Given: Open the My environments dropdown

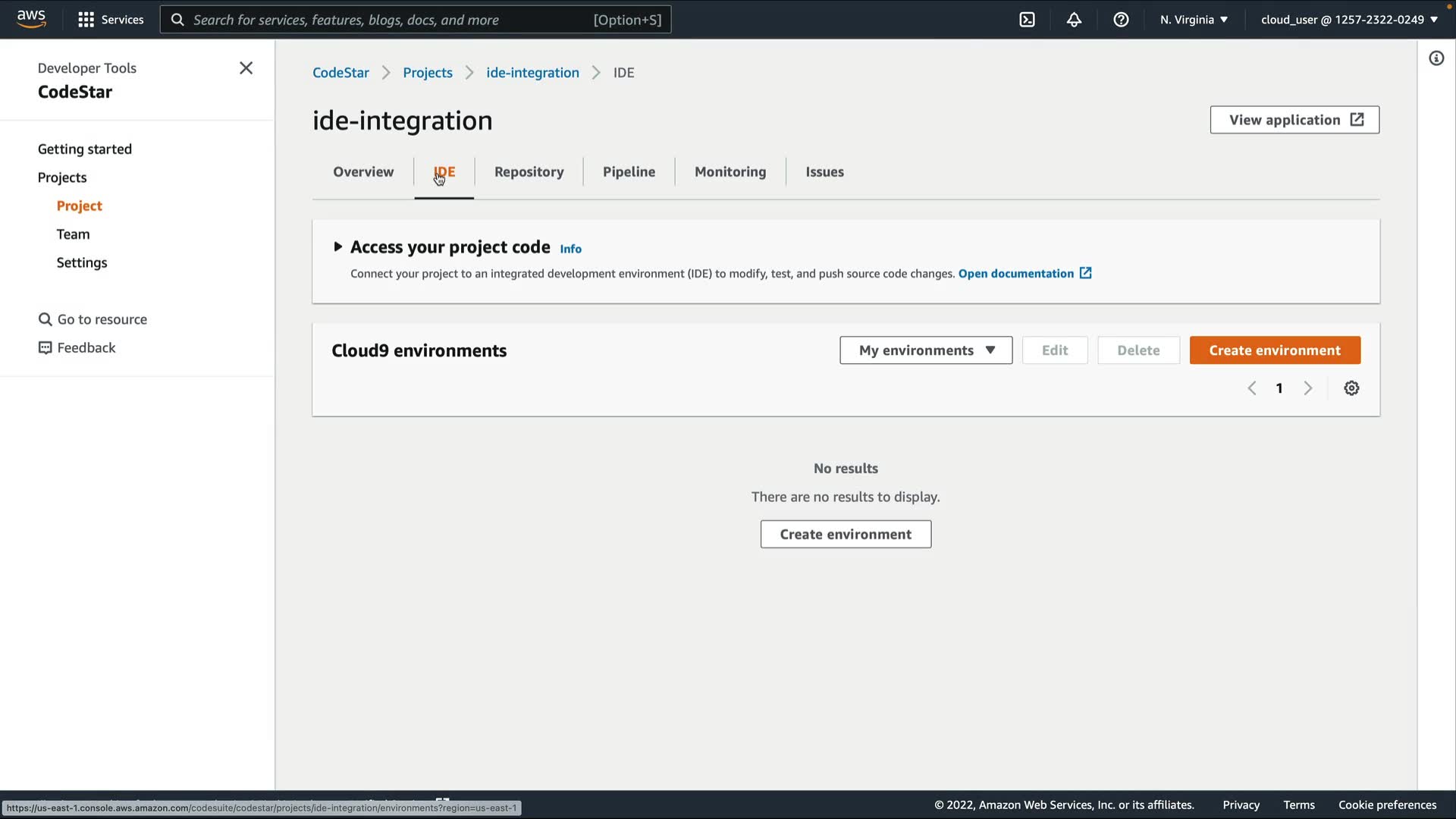Looking at the screenshot, I should [x=925, y=350].
